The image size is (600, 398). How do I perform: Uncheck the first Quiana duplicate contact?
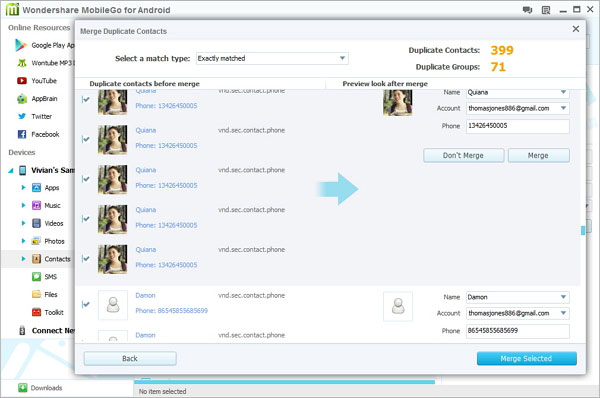point(86,100)
